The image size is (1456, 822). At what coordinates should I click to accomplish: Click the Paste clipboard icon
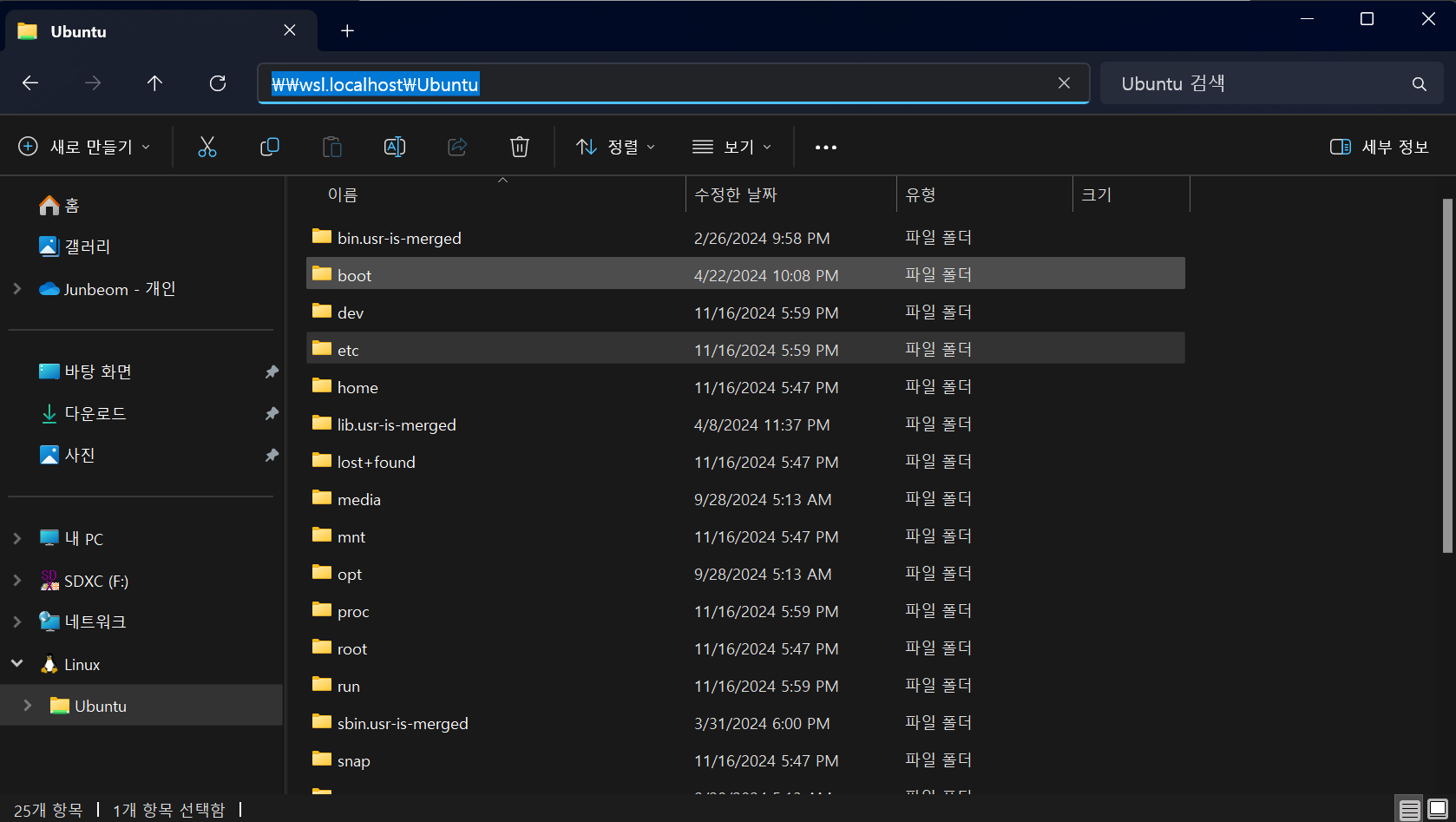tap(332, 147)
